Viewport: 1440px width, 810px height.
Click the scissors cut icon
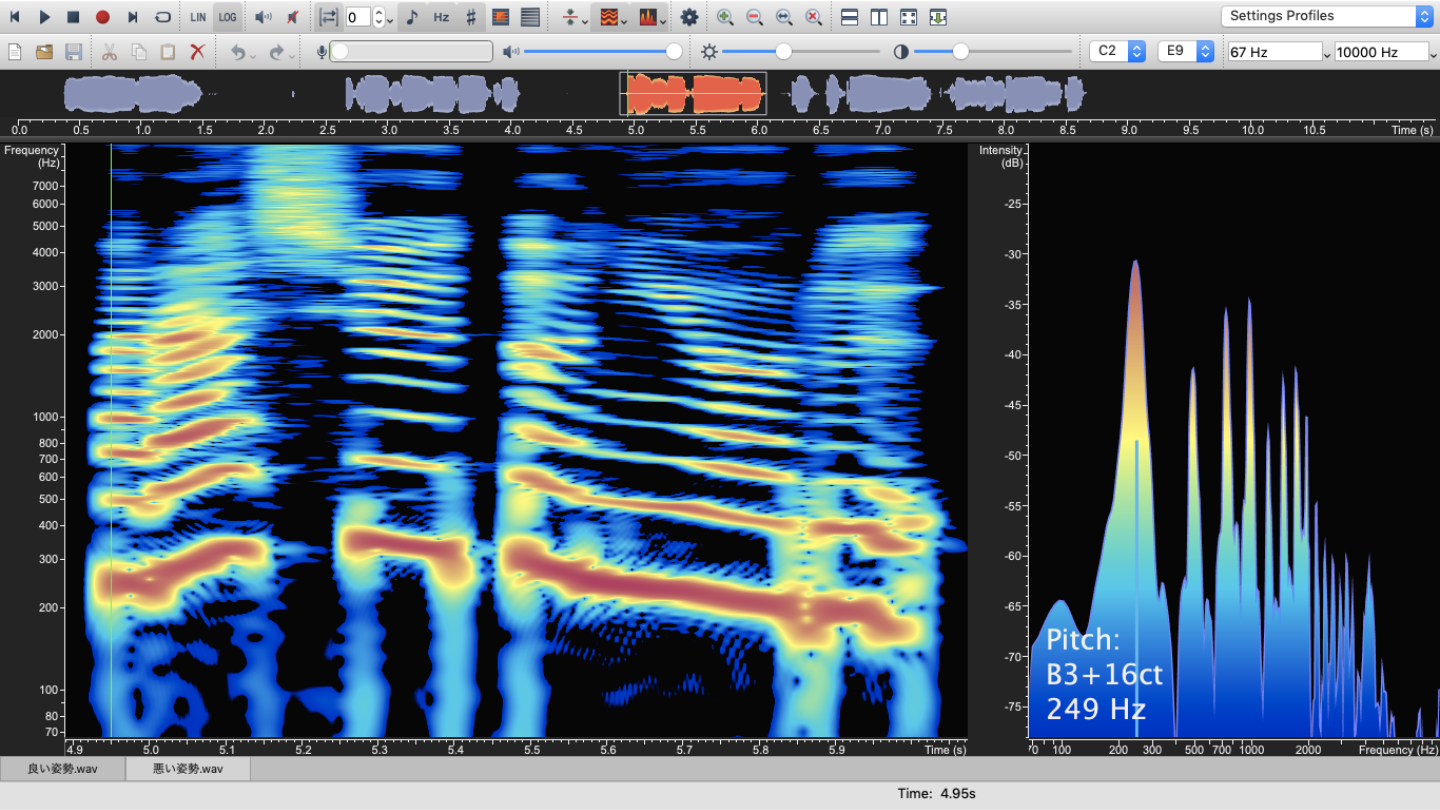pyautogui.click(x=109, y=52)
